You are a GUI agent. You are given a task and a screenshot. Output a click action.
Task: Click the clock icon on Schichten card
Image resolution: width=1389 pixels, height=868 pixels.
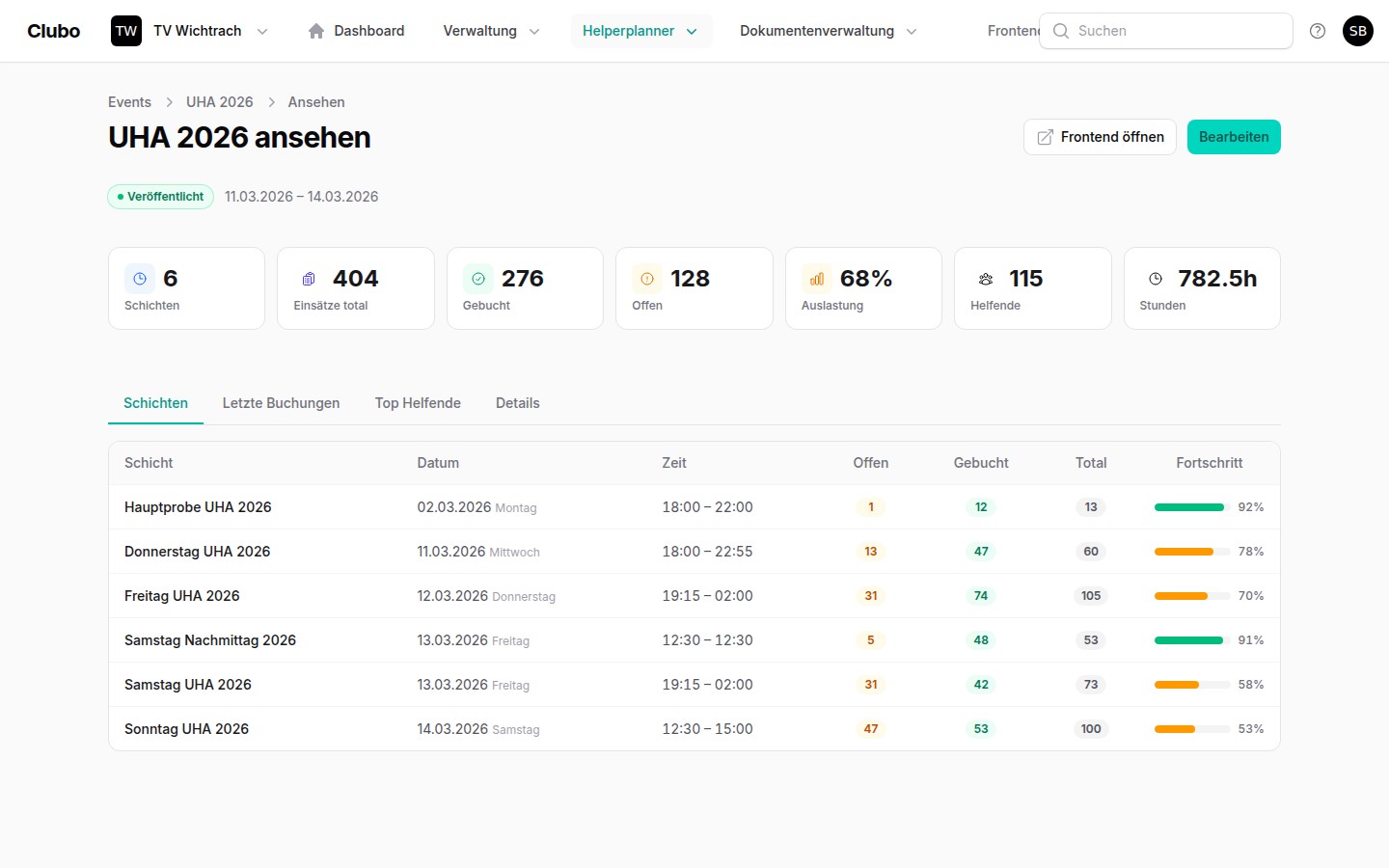pos(140,279)
